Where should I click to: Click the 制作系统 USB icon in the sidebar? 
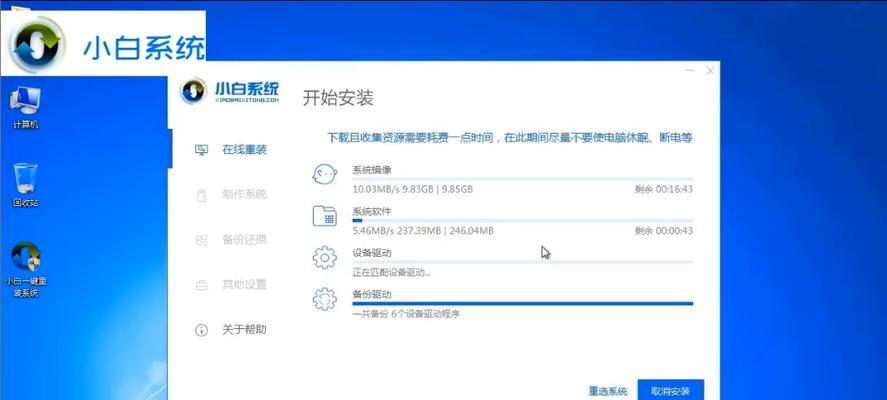[201, 195]
